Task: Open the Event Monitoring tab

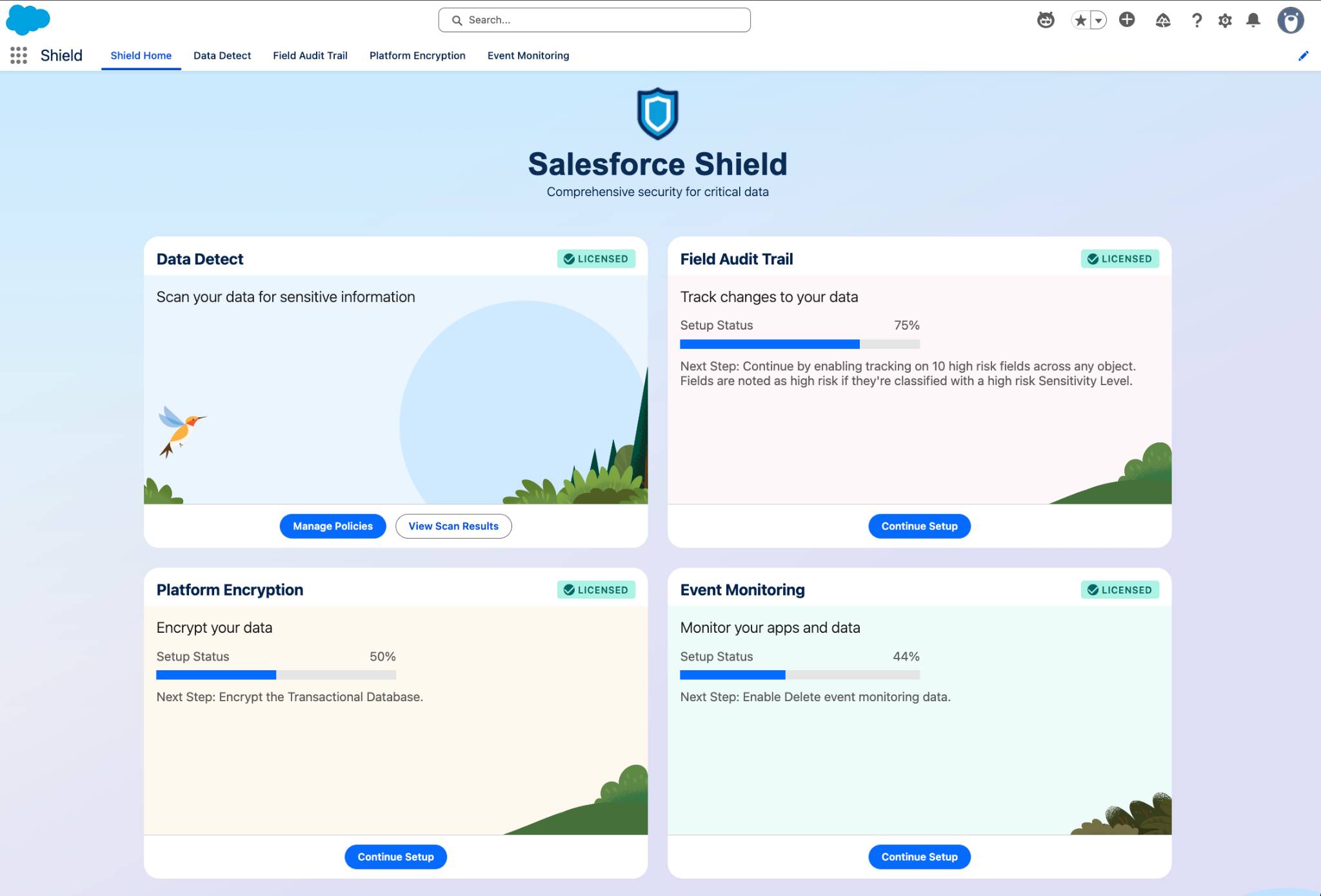Action: pos(528,55)
